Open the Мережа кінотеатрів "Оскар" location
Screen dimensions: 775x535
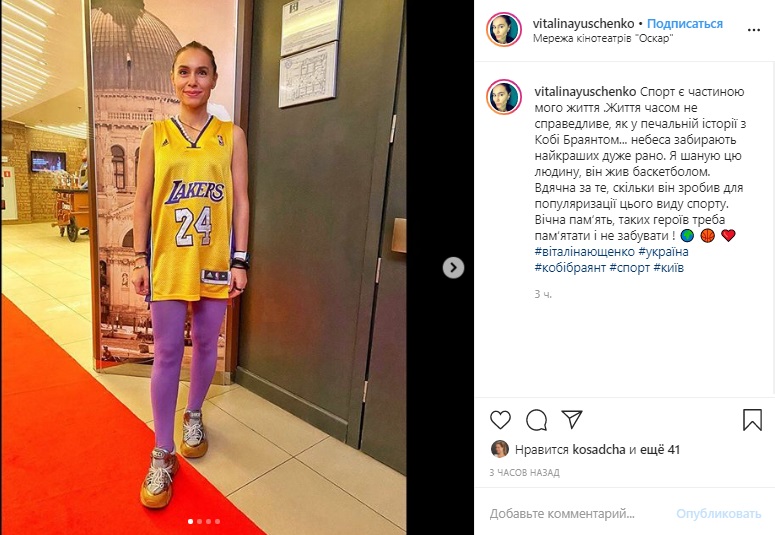(x=603, y=38)
